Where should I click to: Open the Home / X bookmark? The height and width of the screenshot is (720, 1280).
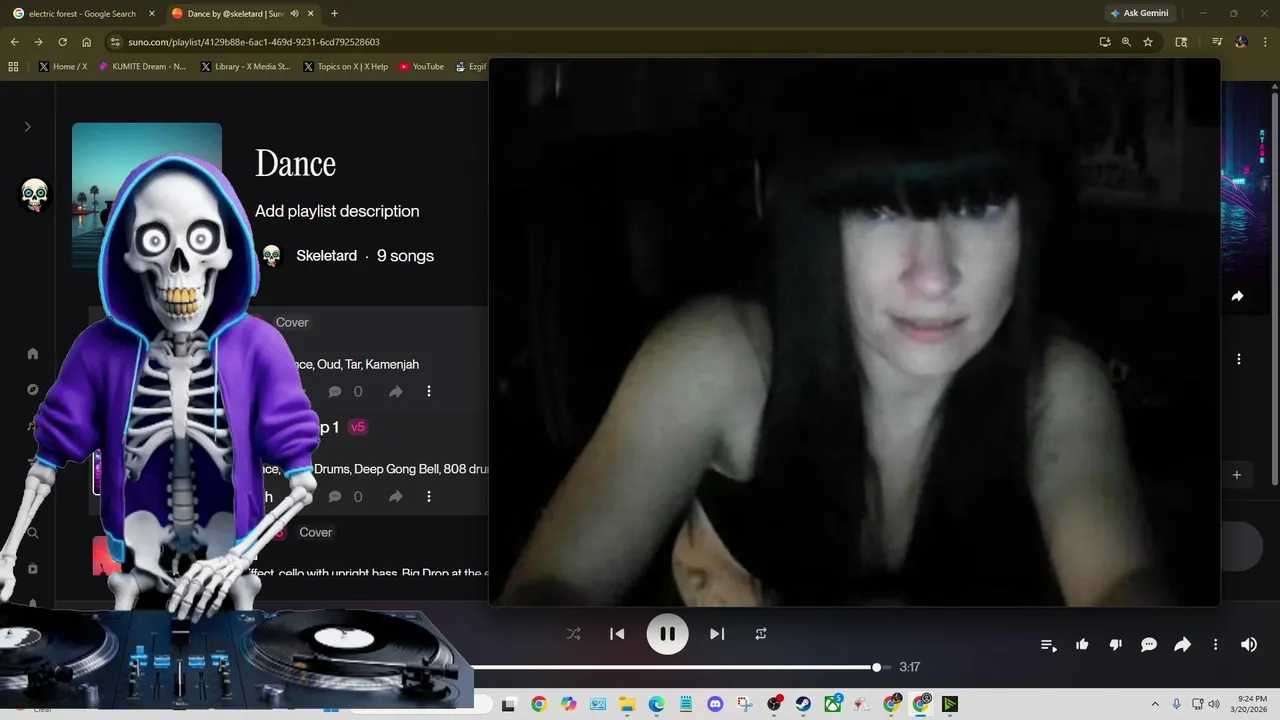click(62, 67)
